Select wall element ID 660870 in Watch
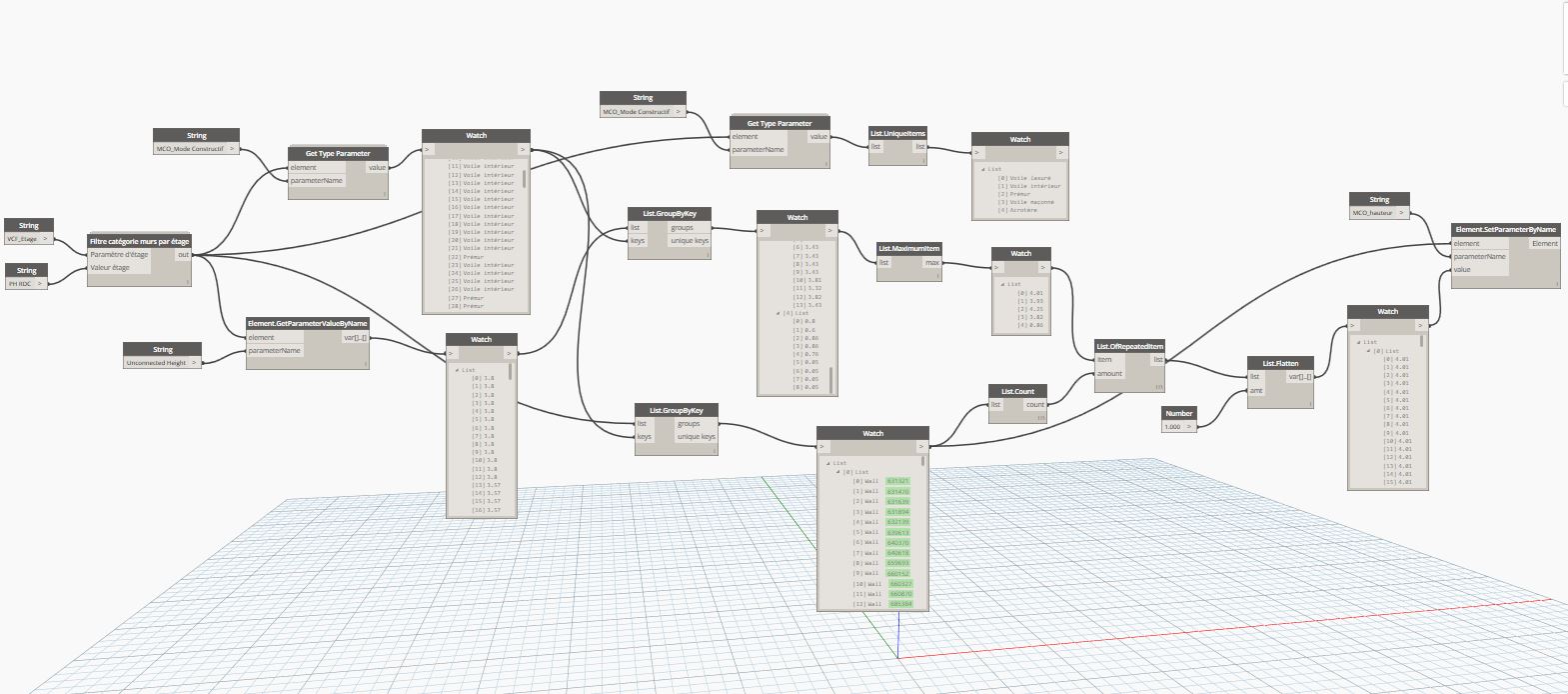The height and width of the screenshot is (694, 1568). coord(900,594)
